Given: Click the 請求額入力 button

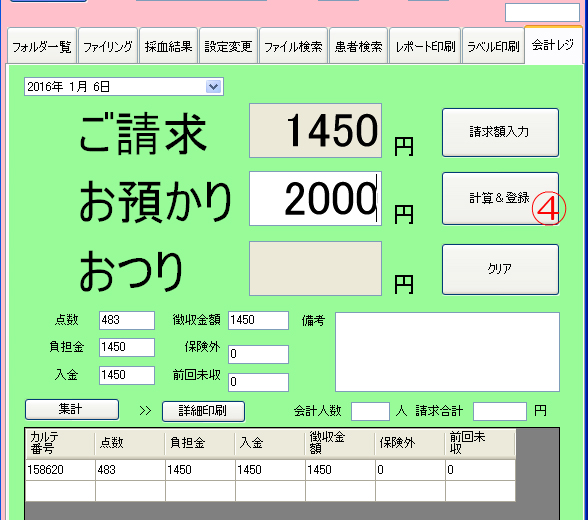Looking at the screenshot, I should click(x=500, y=132).
